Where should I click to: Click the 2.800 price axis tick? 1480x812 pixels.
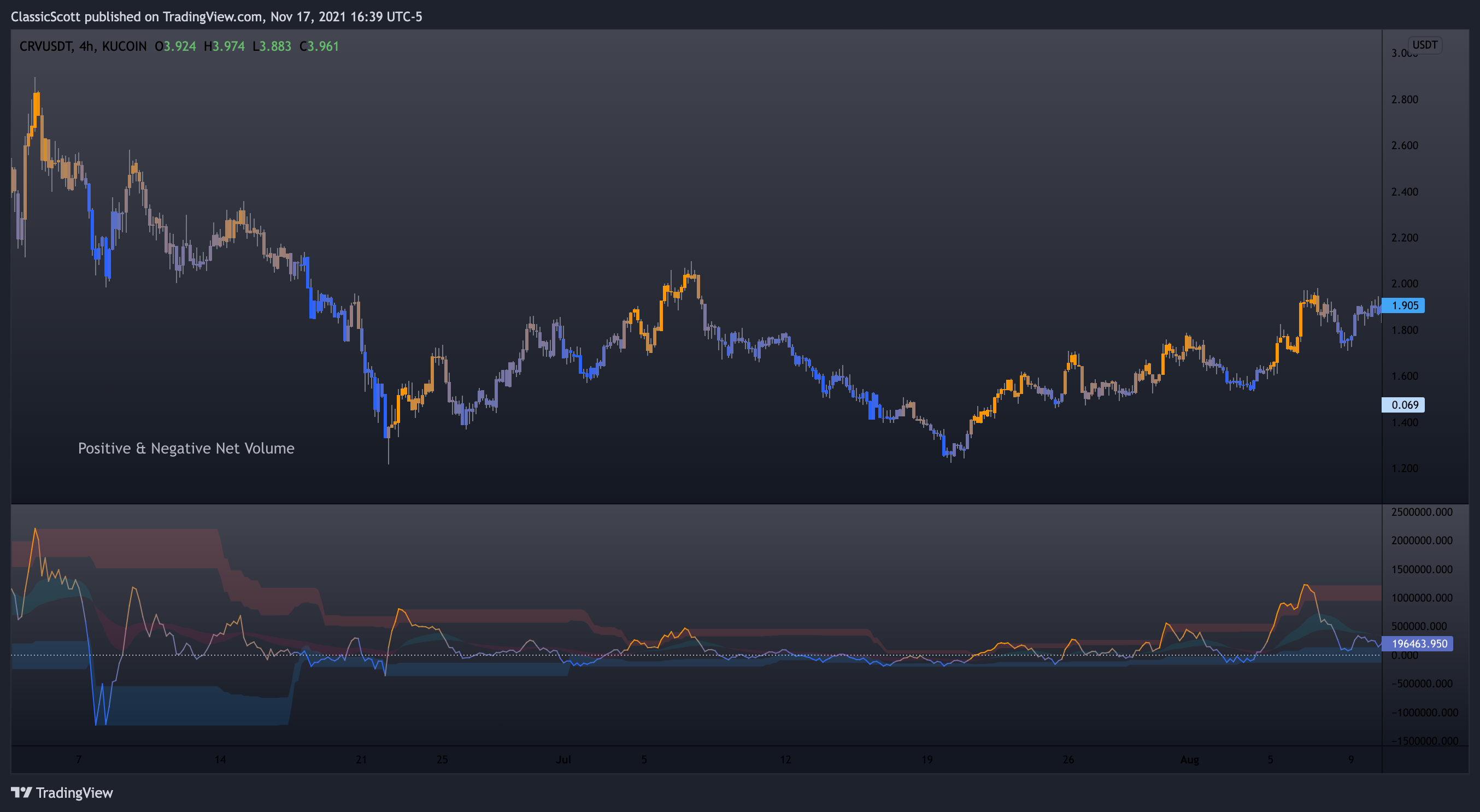1404,99
